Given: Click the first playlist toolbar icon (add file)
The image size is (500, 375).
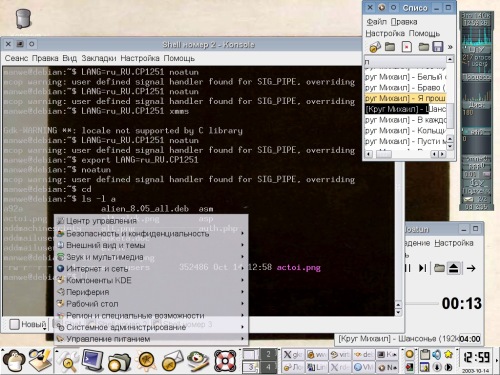Looking at the screenshot, I should click(x=375, y=47).
